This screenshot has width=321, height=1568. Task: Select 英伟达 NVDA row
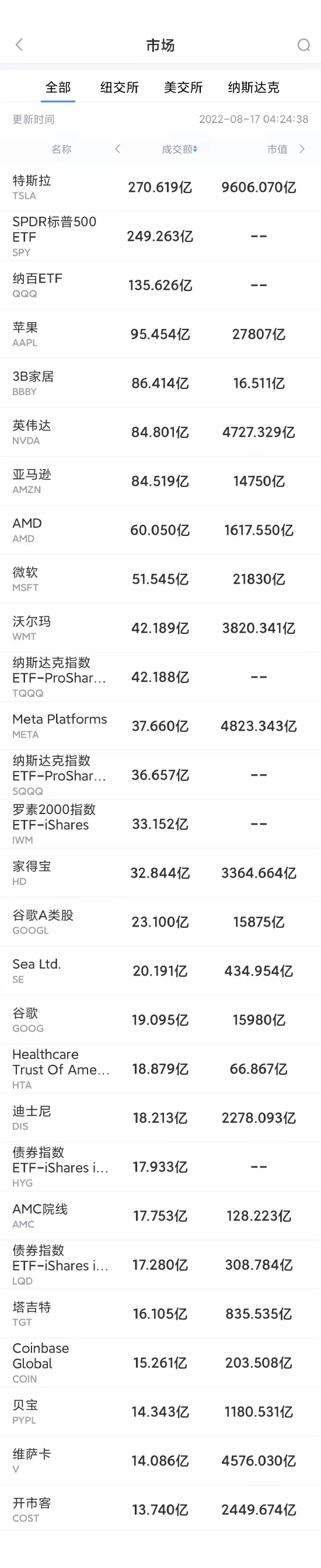point(160,432)
